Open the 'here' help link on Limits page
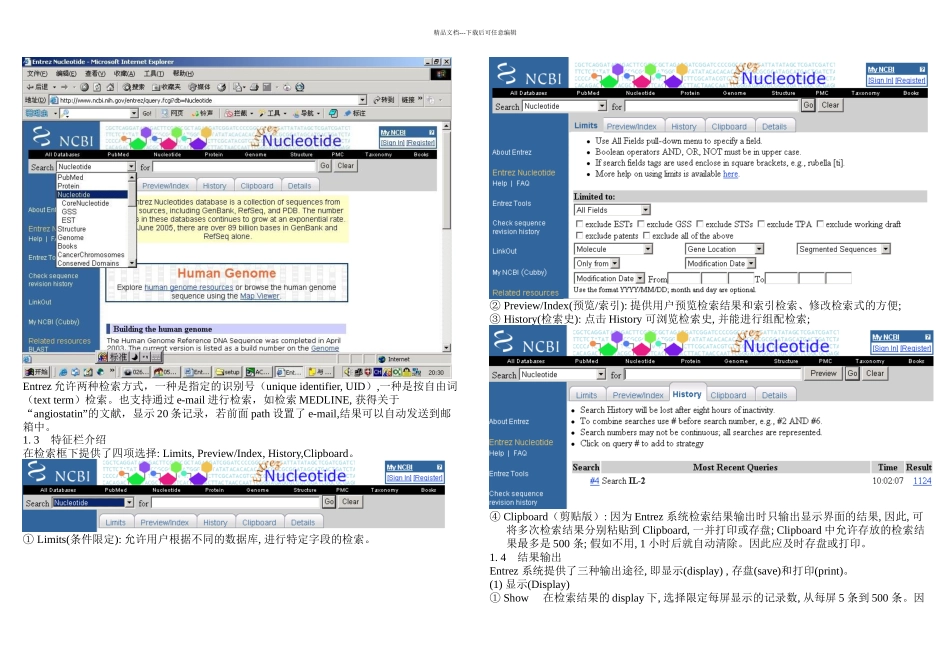950x672 pixels. click(730, 175)
